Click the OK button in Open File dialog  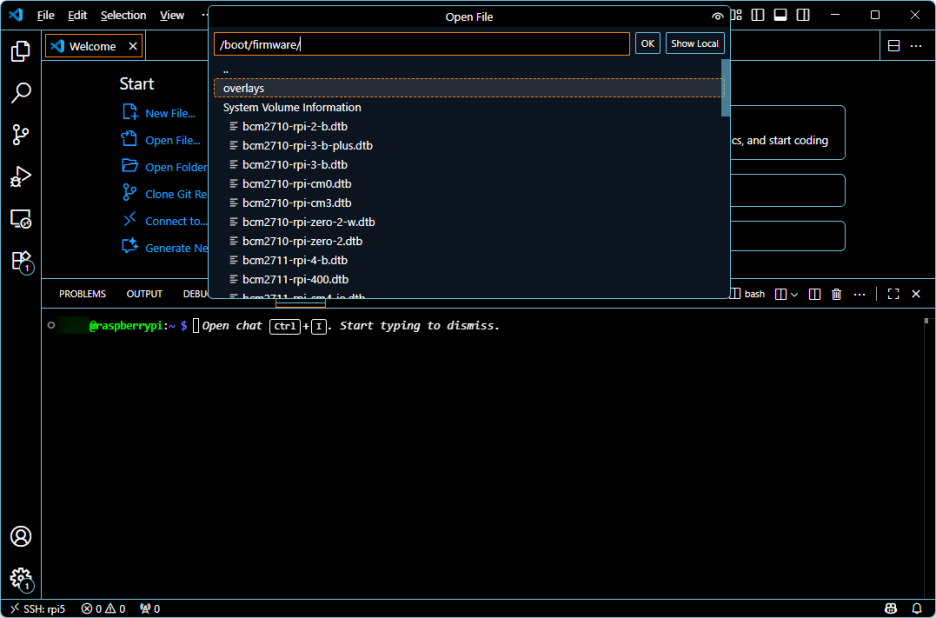pyautogui.click(x=648, y=44)
